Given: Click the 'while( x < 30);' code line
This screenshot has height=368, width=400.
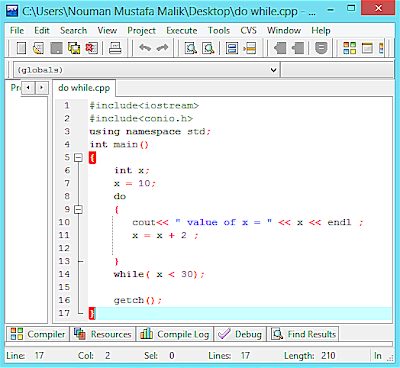Looking at the screenshot, I should (x=159, y=274).
